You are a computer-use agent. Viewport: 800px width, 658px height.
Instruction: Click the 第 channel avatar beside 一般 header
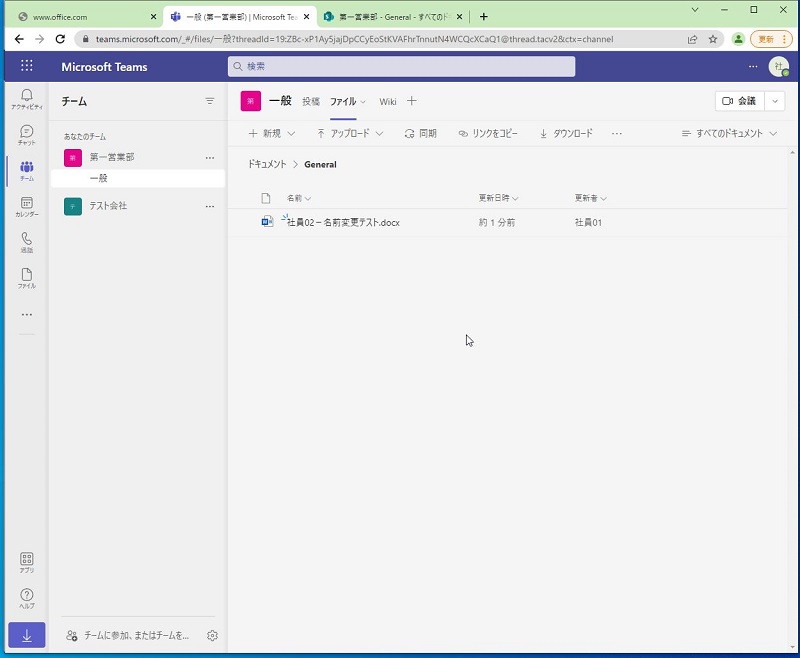[x=251, y=101]
